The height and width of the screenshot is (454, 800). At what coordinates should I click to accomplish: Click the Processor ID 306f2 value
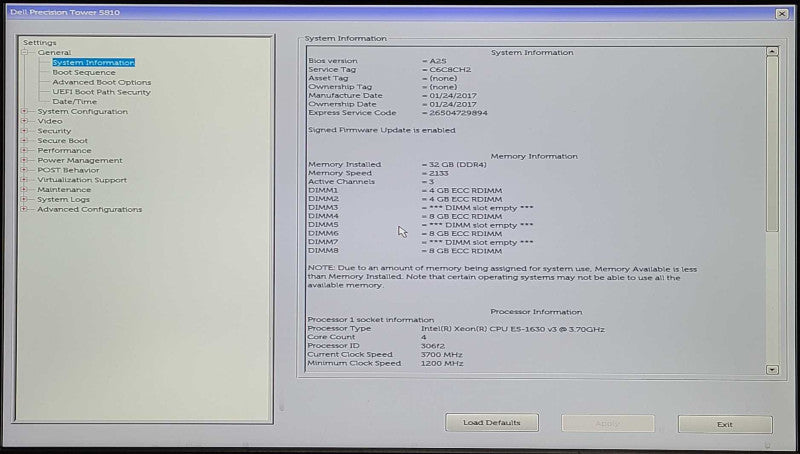pyautogui.click(x=433, y=346)
